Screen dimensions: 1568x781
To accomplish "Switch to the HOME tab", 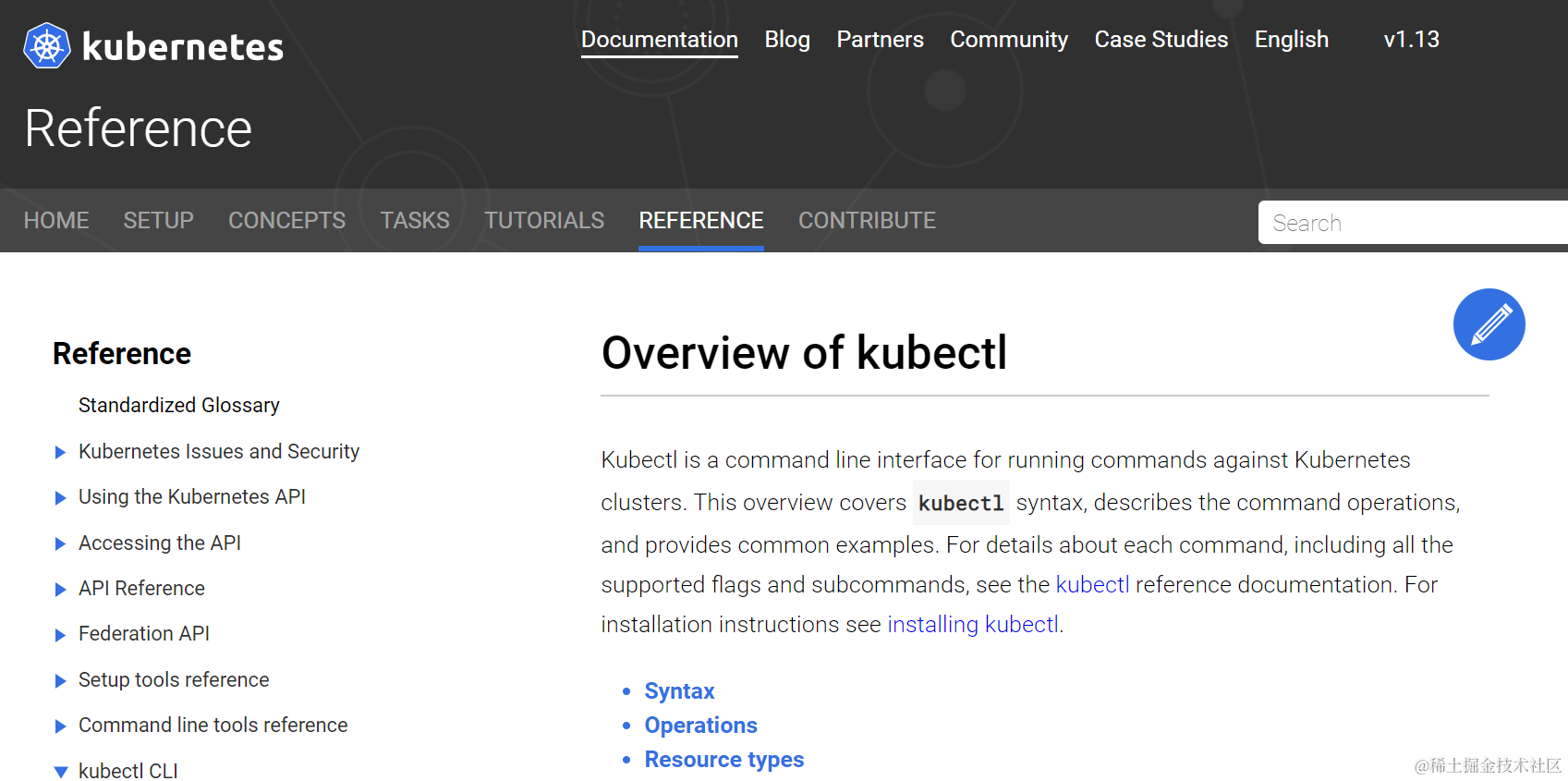I will pos(56,220).
